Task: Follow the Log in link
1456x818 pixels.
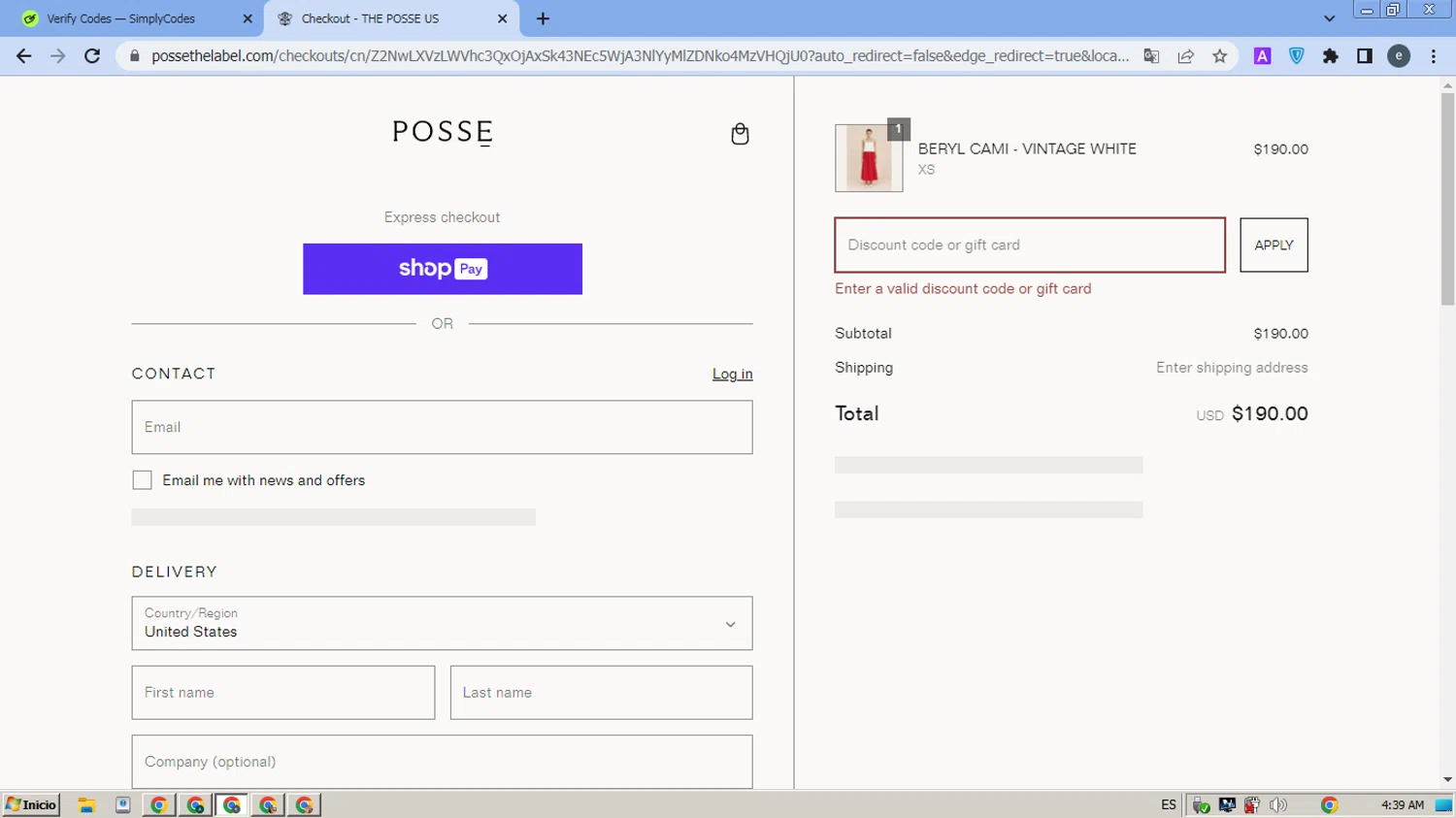Action: (732, 374)
